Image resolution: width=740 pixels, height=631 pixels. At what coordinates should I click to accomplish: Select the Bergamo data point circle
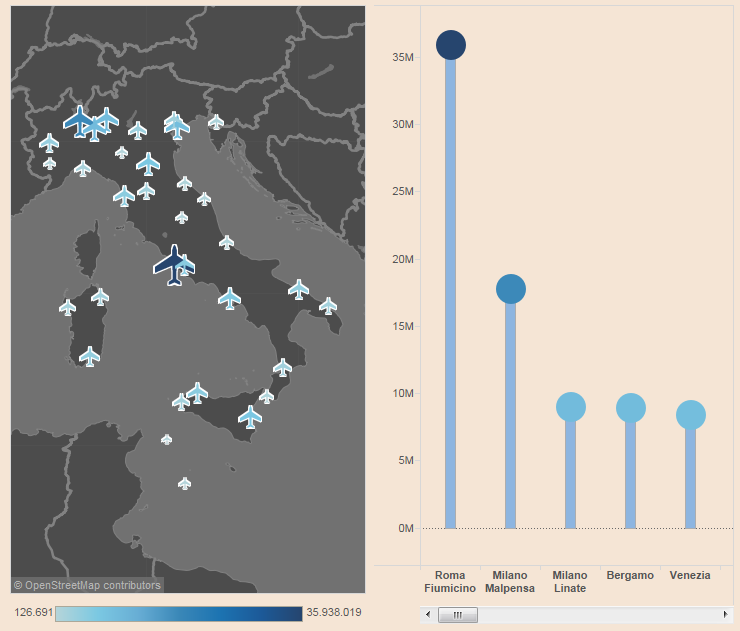tap(630, 407)
